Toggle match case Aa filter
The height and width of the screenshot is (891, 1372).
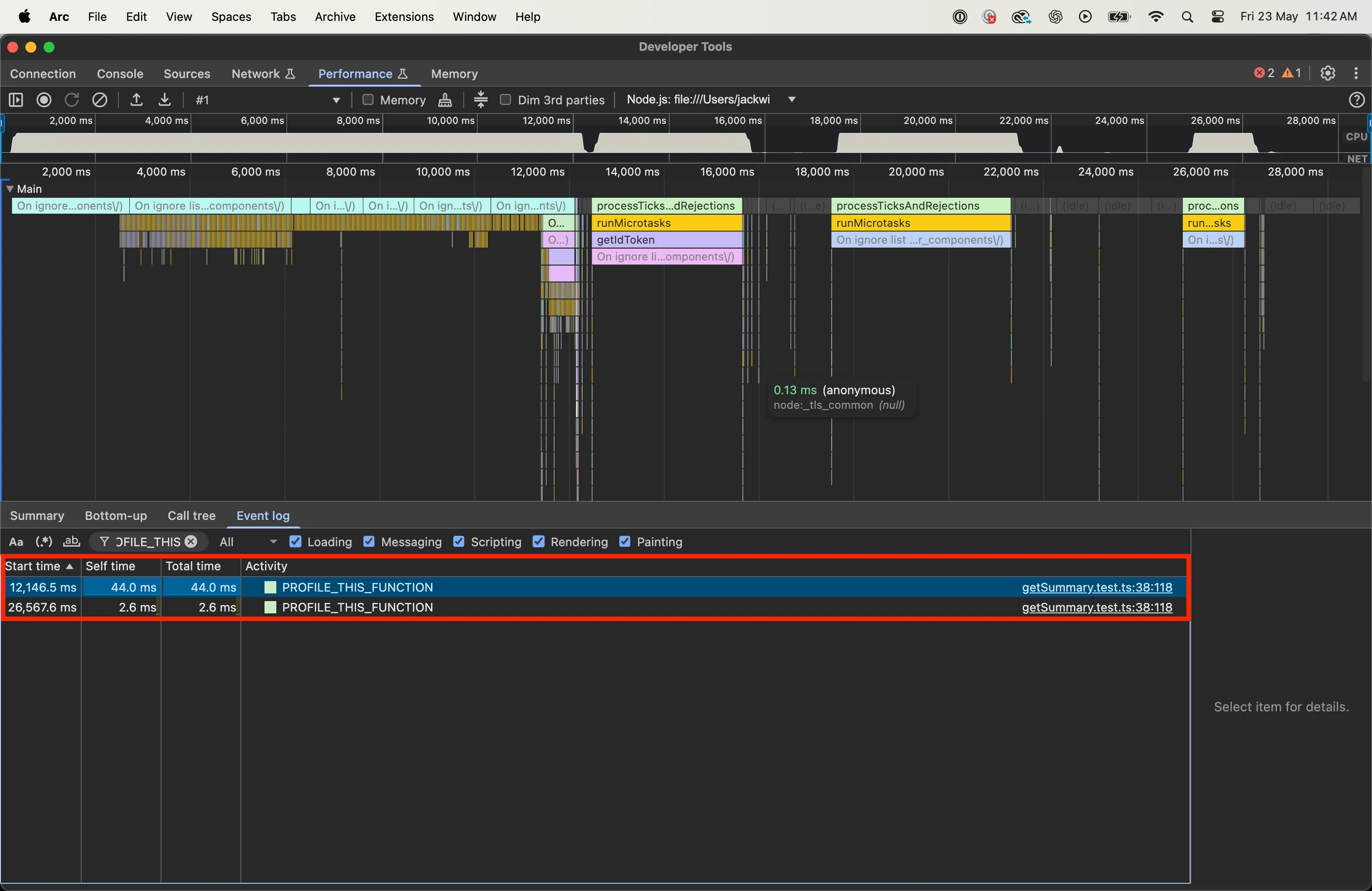click(16, 542)
